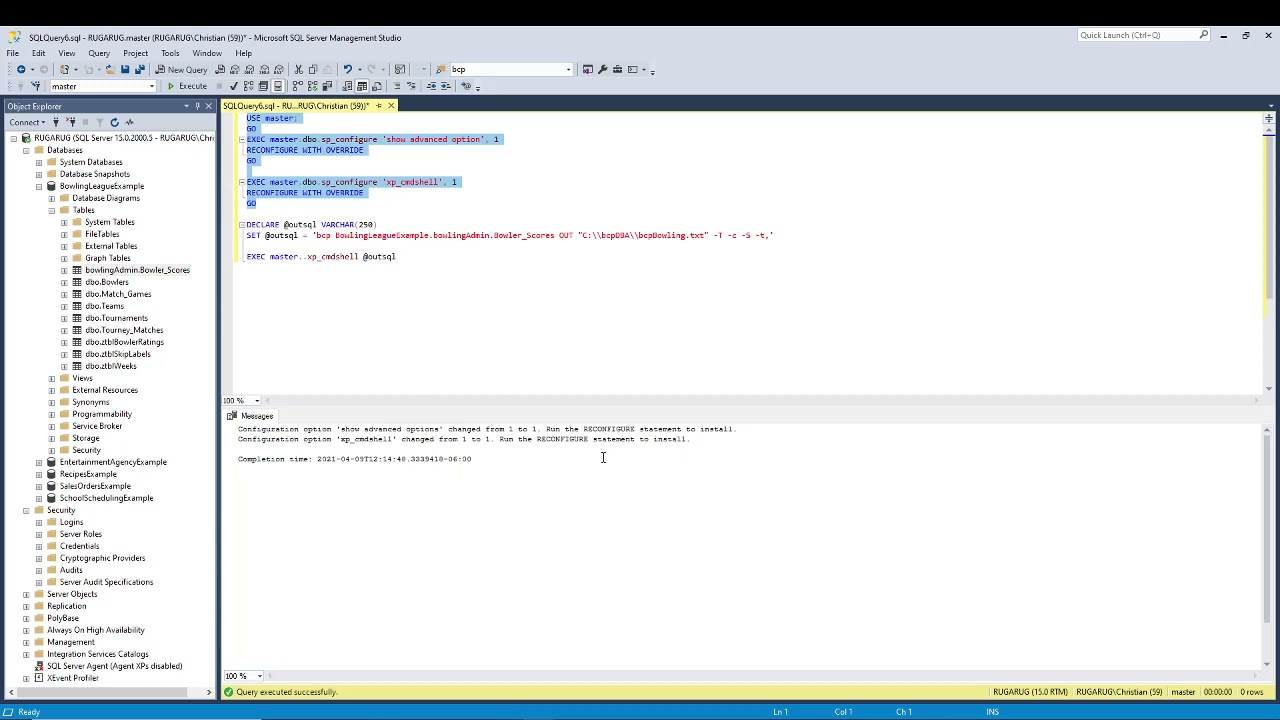The width and height of the screenshot is (1280, 720).
Task: Click the Undo arrow icon
Action: click(x=347, y=69)
